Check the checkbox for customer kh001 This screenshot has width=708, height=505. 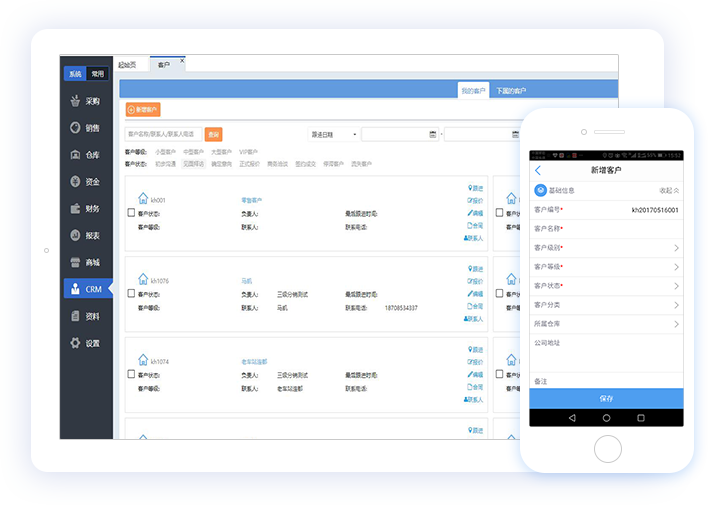pyautogui.click(x=131, y=213)
